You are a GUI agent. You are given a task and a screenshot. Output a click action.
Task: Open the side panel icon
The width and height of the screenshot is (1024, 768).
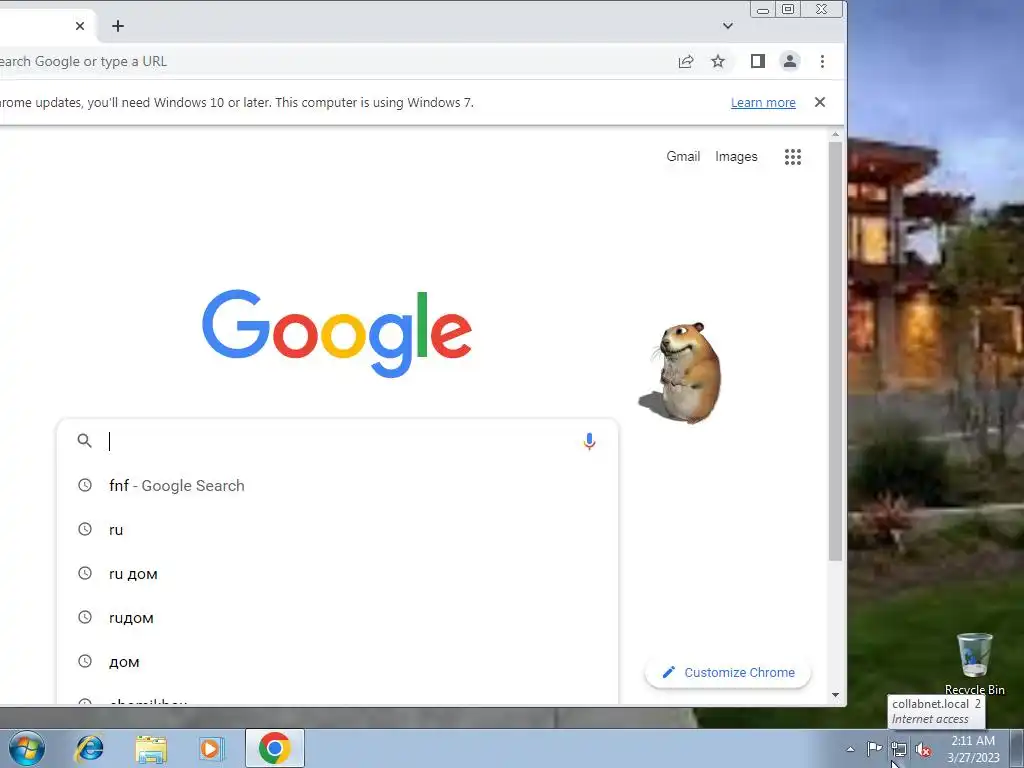point(758,61)
